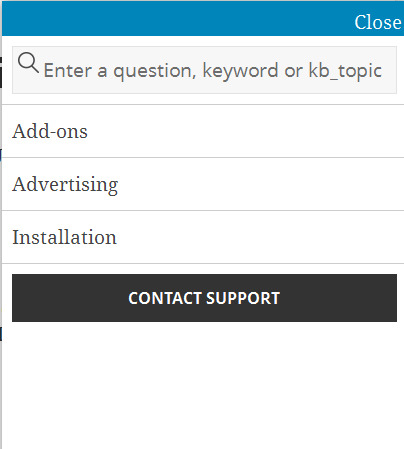Choose Installation from the topics list
This screenshot has width=404, height=449.
point(64,237)
